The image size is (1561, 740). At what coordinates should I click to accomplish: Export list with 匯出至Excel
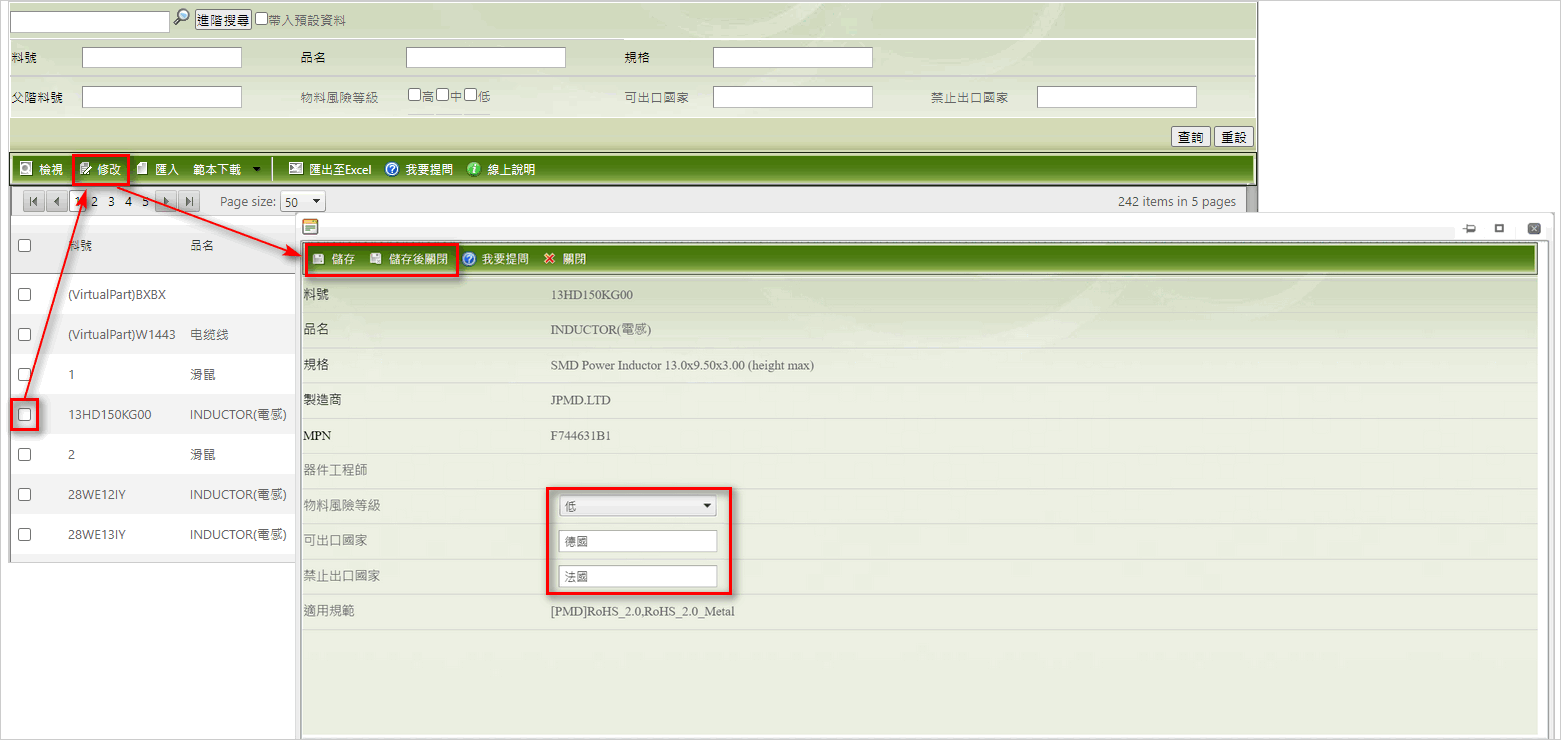tap(330, 170)
